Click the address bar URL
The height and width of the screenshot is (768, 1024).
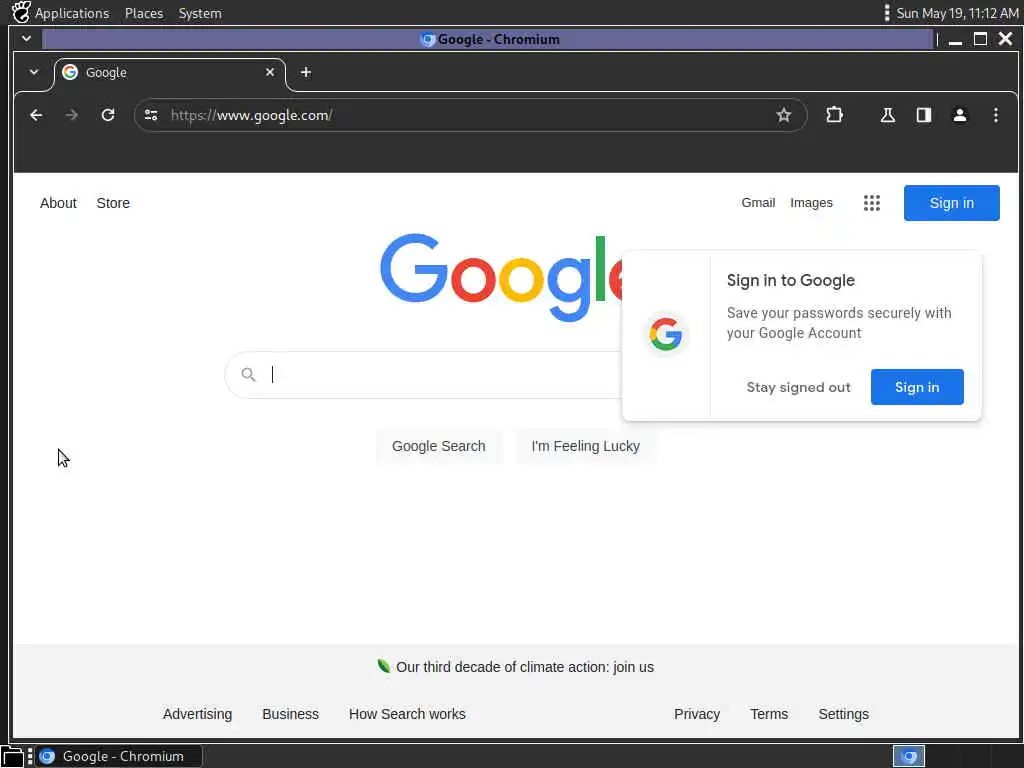tap(251, 116)
